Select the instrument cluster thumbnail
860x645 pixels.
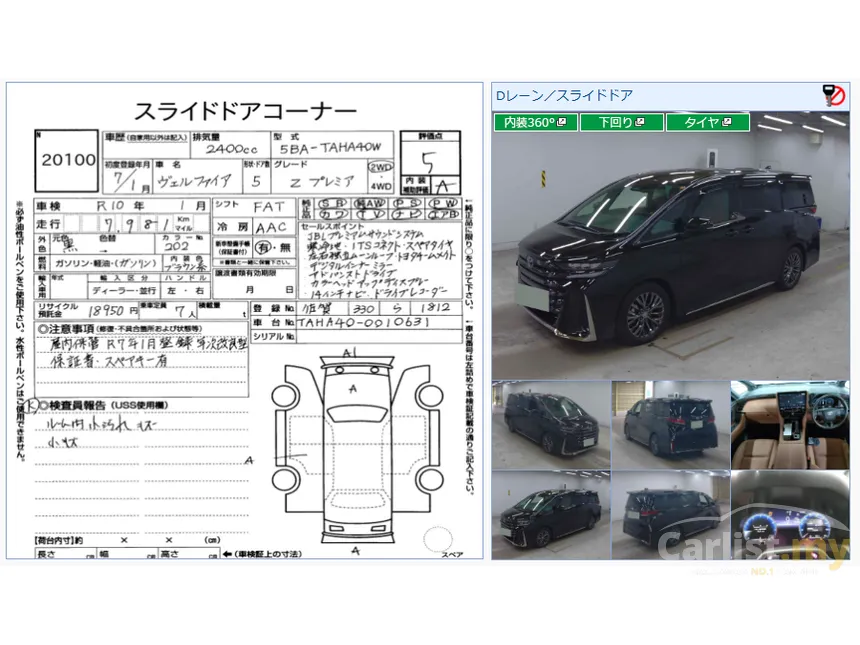point(790,514)
